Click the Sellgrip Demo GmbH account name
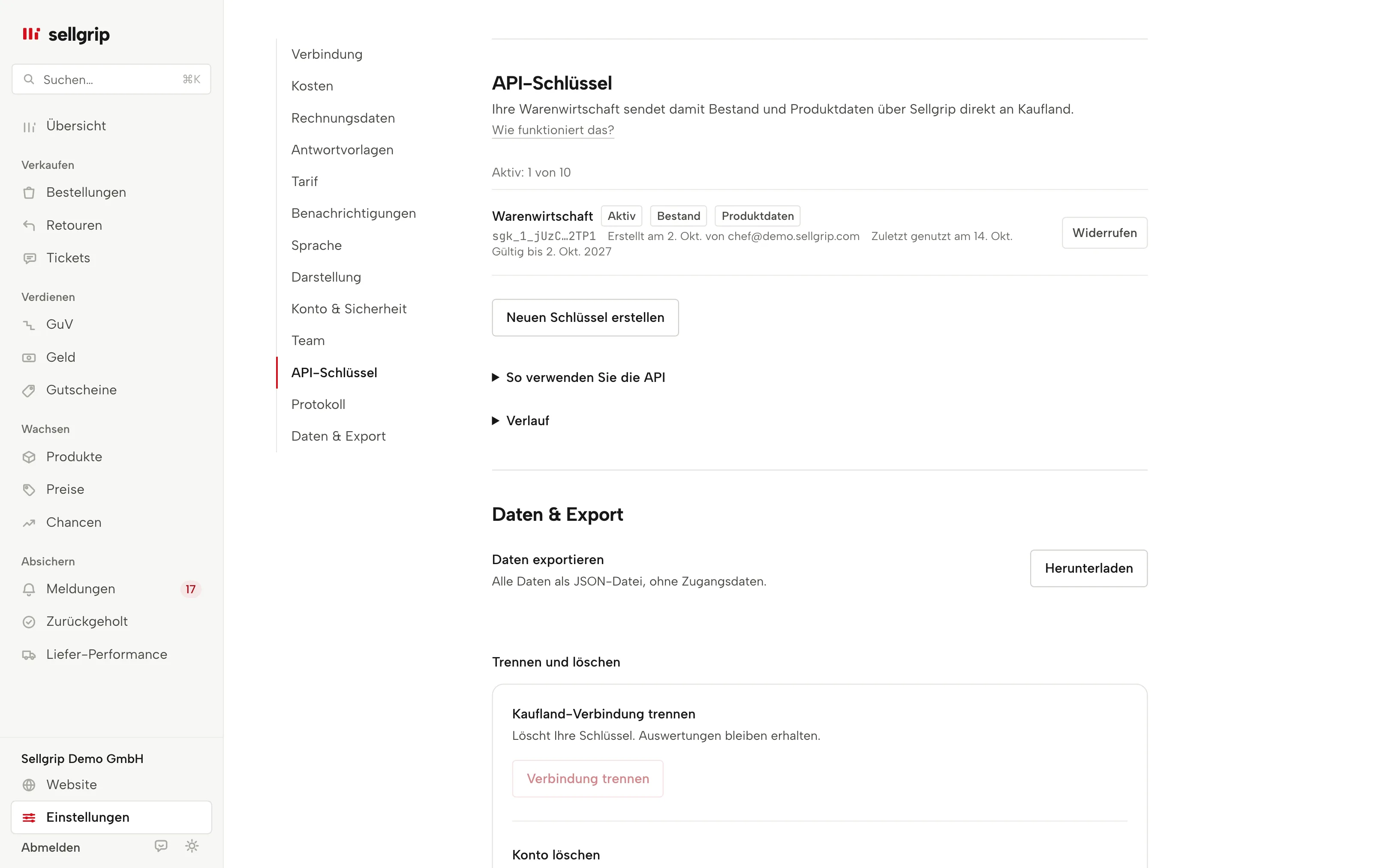The image size is (1389, 868). point(82,758)
